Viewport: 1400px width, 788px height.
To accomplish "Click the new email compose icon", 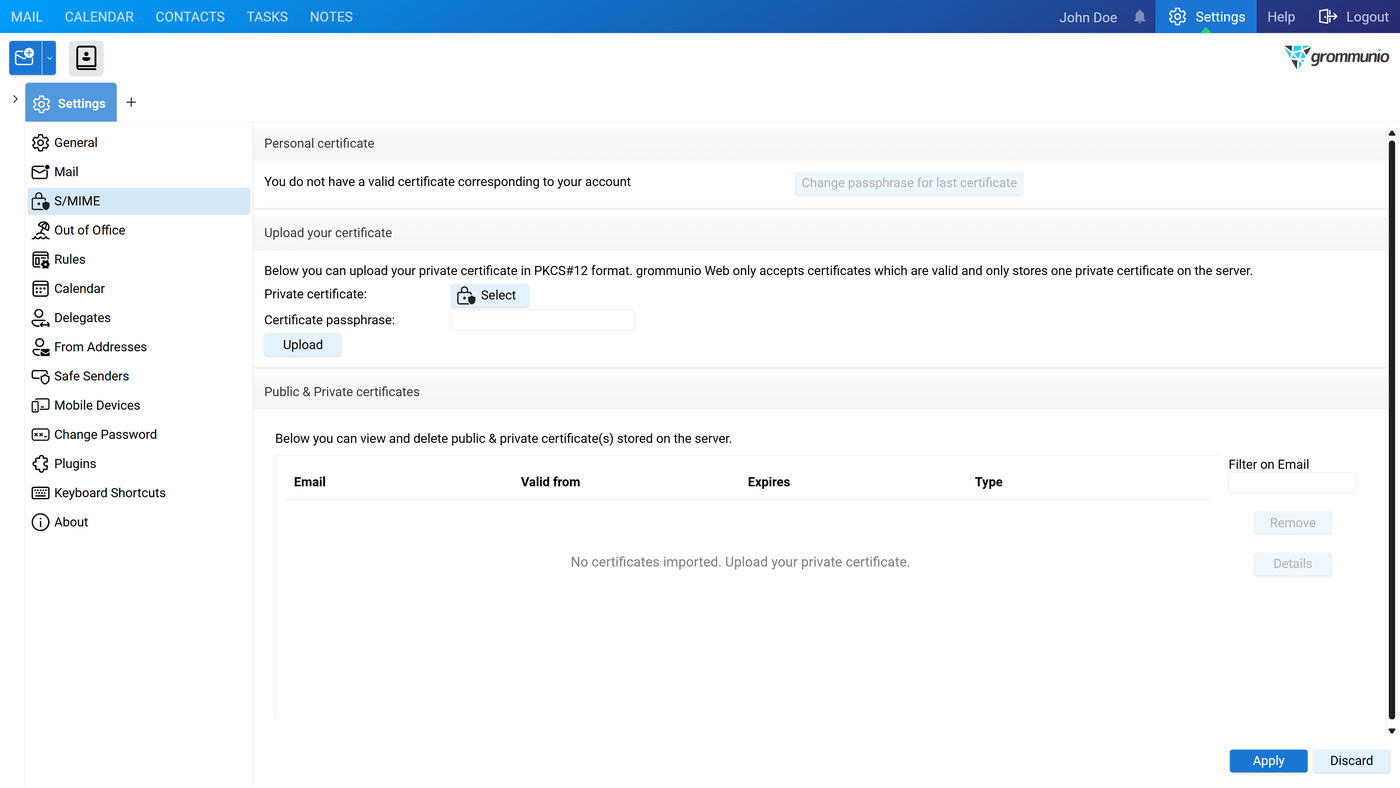I will pyautogui.click(x=25, y=58).
